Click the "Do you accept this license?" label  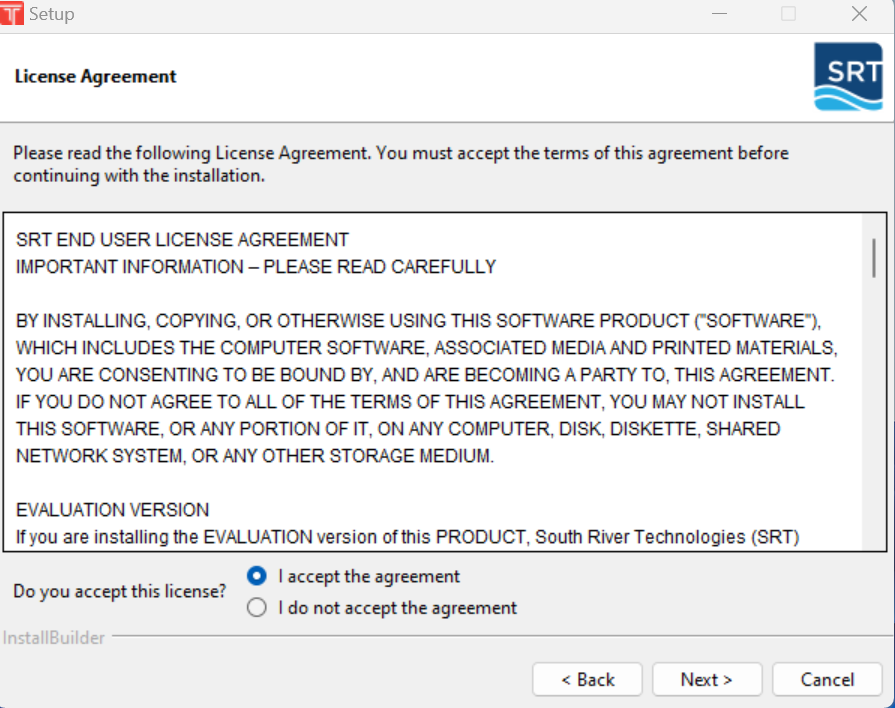pos(120,591)
